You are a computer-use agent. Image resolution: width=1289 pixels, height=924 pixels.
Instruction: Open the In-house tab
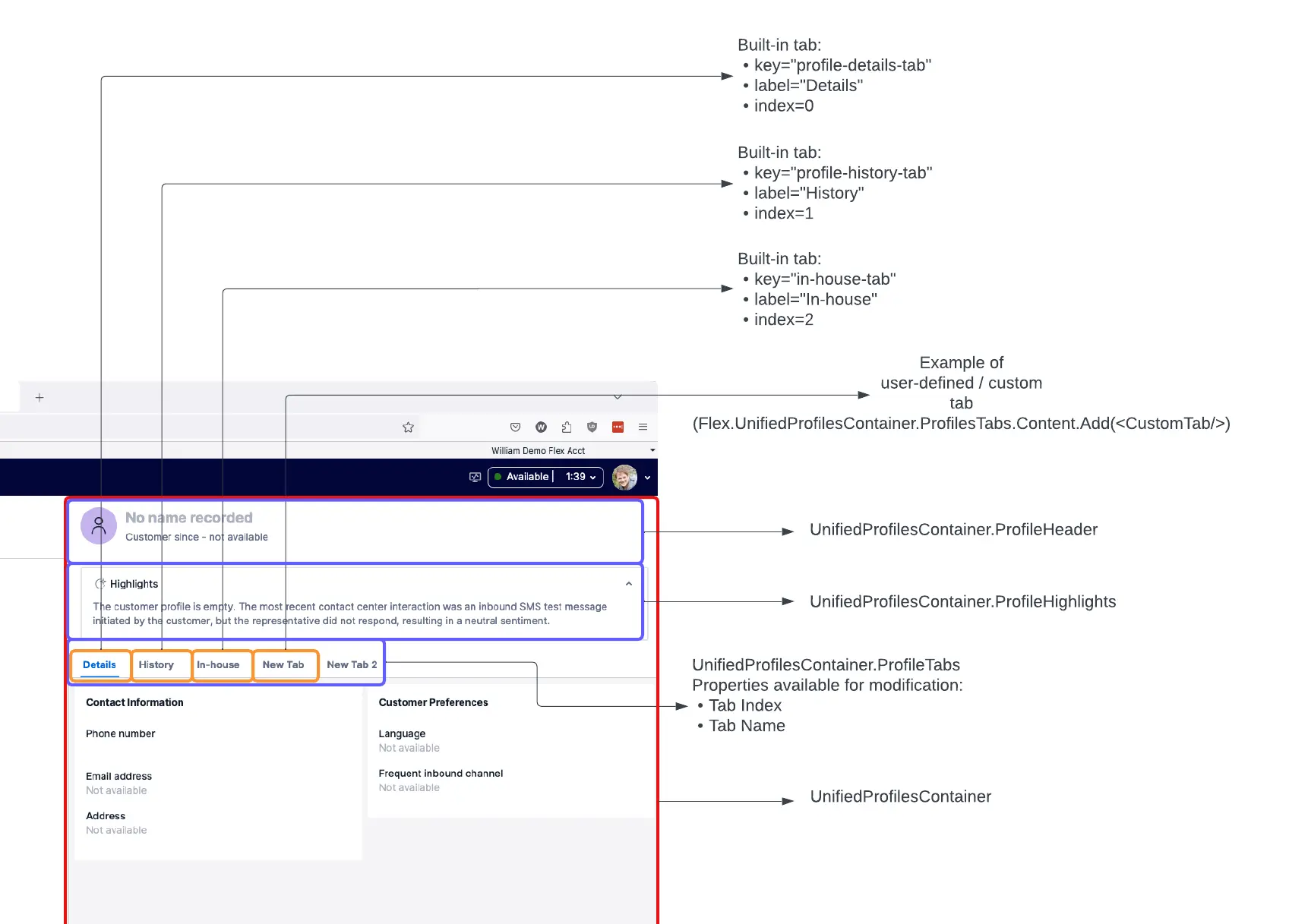(x=218, y=665)
